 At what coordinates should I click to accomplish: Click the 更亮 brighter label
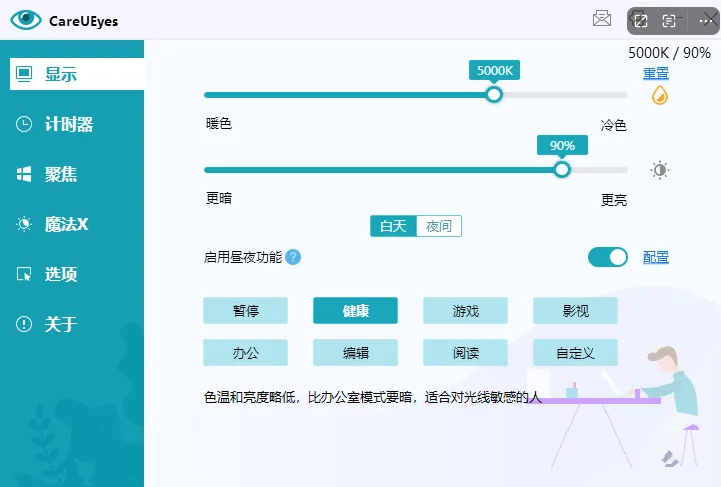(614, 200)
